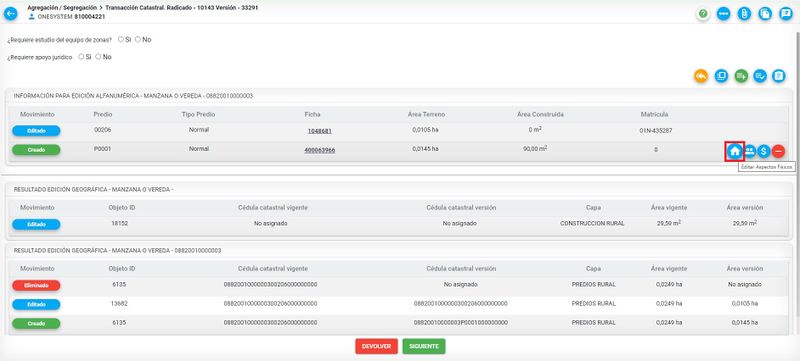
Task: Click Editado badge for Objeto ID 13682
Action: (36, 304)
